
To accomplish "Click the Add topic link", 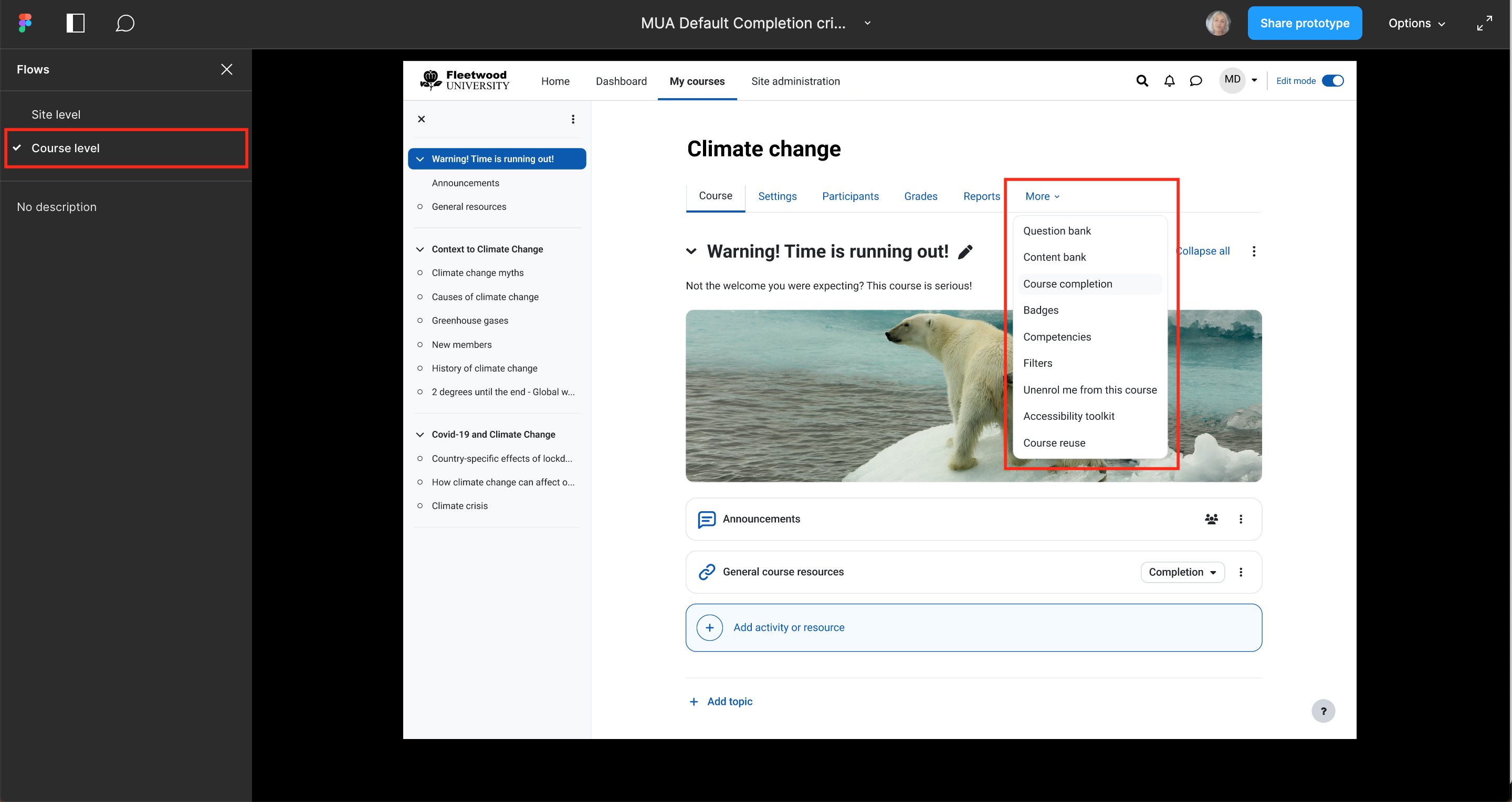I will (730, 702).
